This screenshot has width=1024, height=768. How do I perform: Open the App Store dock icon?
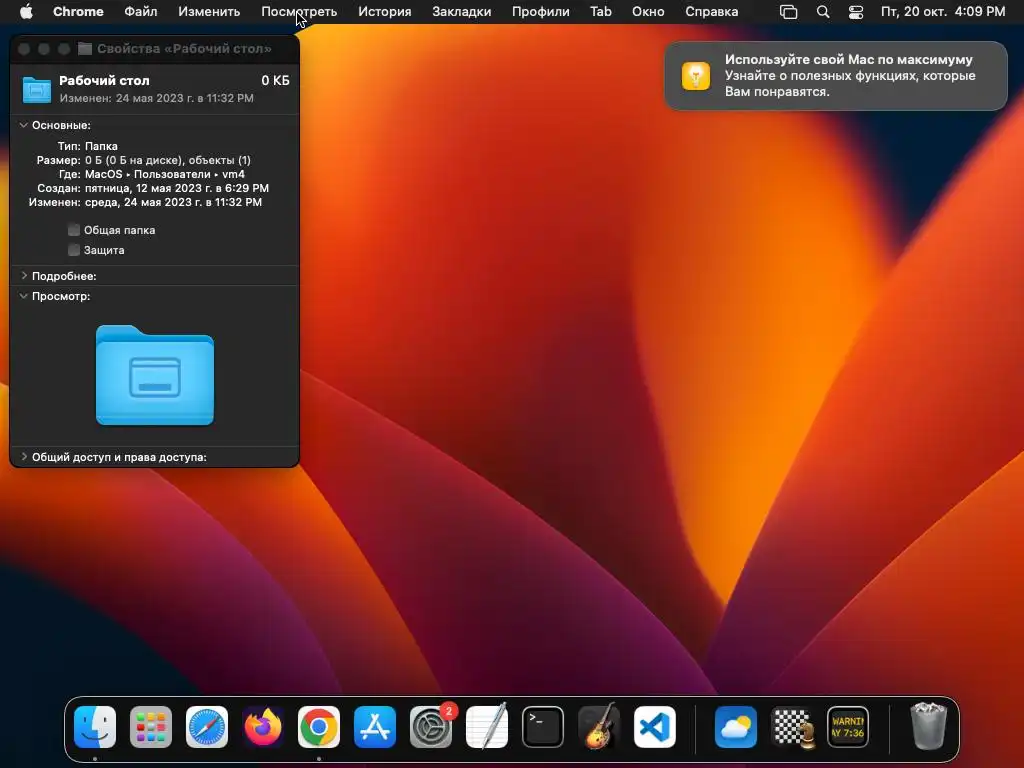[x=375, y=727]
